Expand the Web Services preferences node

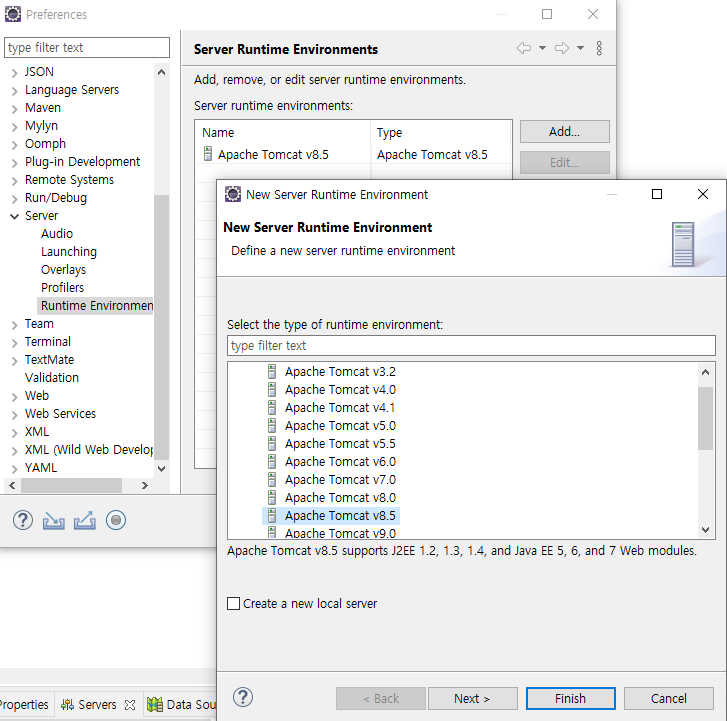coord(14,415)
